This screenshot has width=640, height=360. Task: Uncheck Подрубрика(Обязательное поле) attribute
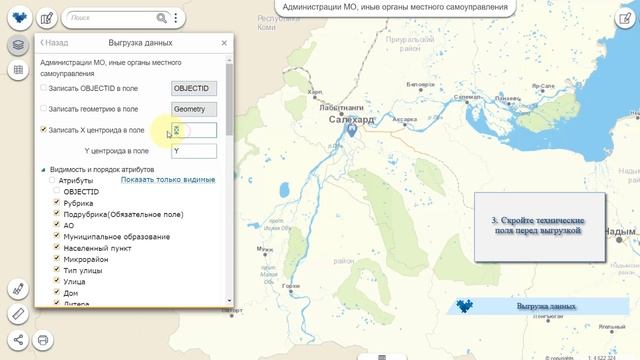(x=57, y=213)
